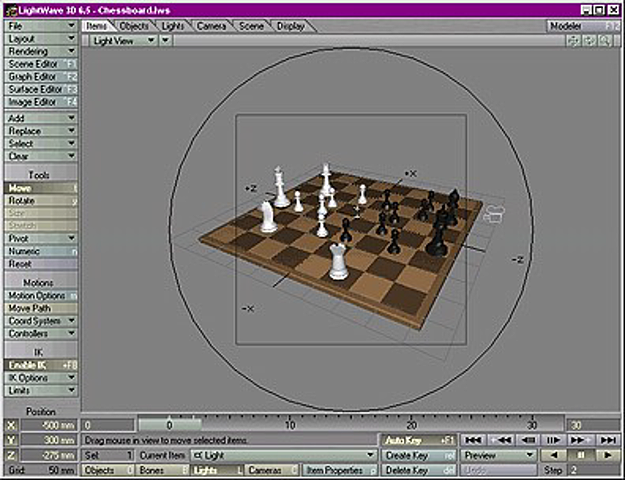Click the Step value field

[595, 470]
